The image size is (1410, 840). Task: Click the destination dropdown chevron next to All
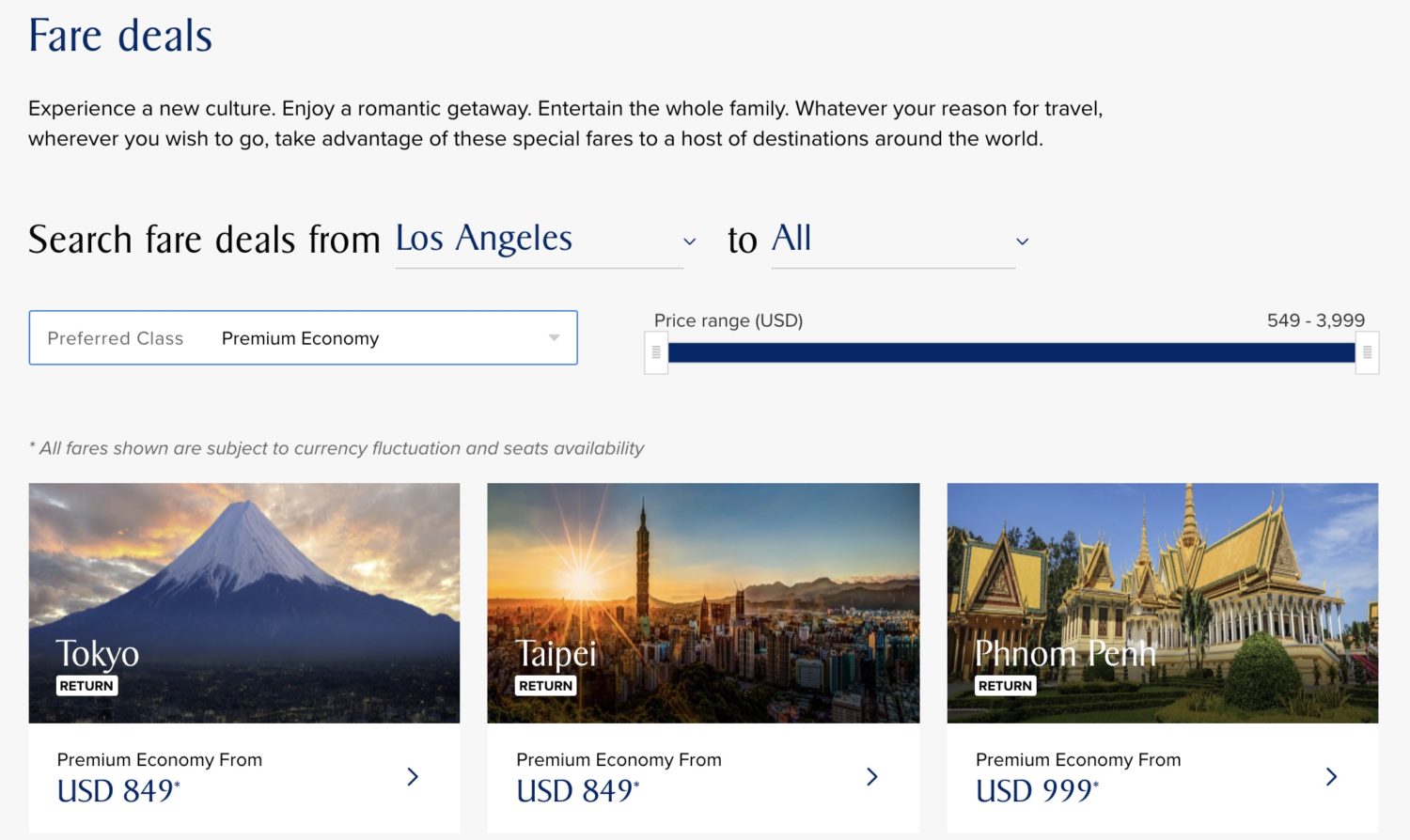click(1022, 241)
